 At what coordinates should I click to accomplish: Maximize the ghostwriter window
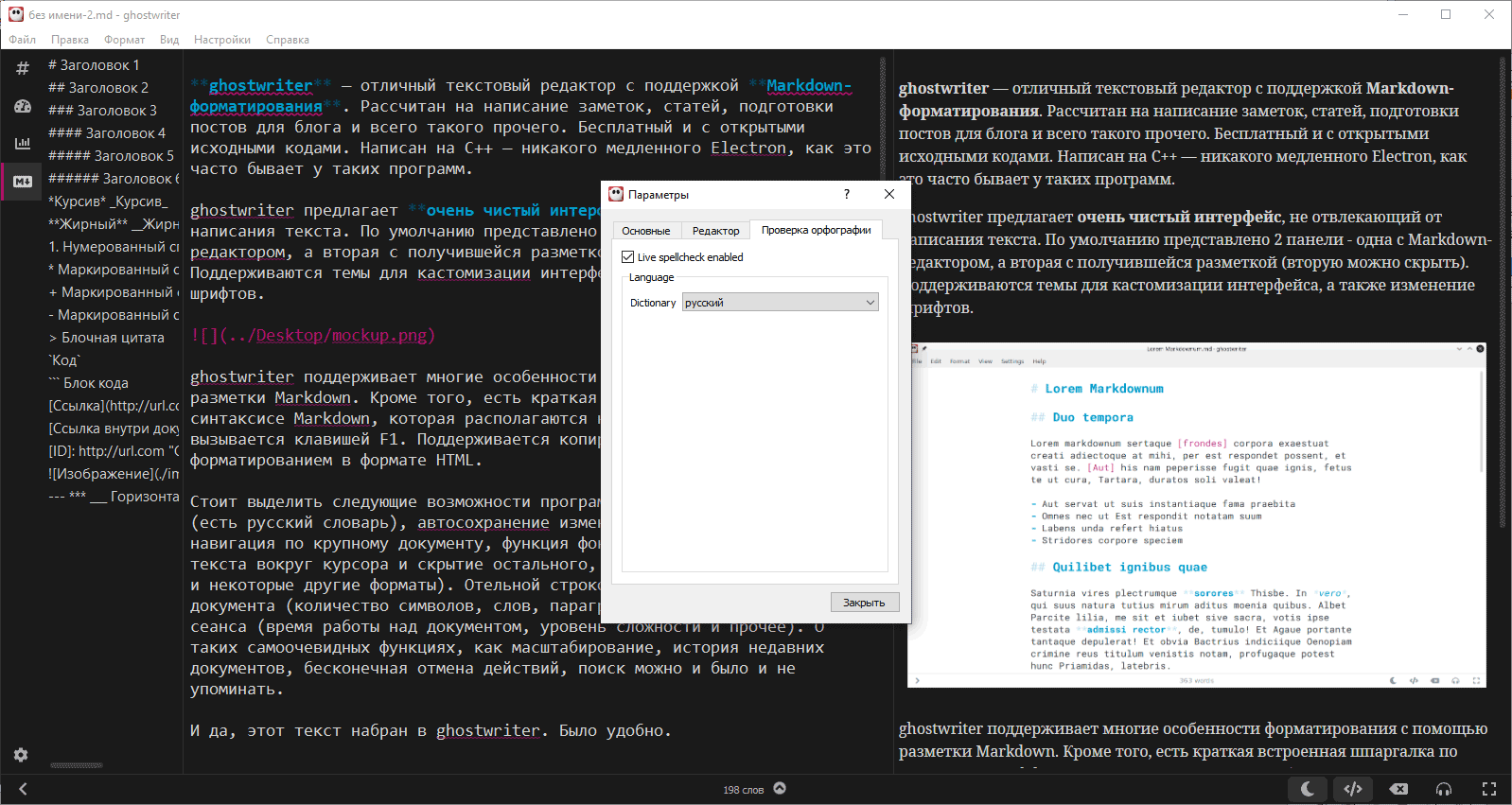tap(1446, 14)
